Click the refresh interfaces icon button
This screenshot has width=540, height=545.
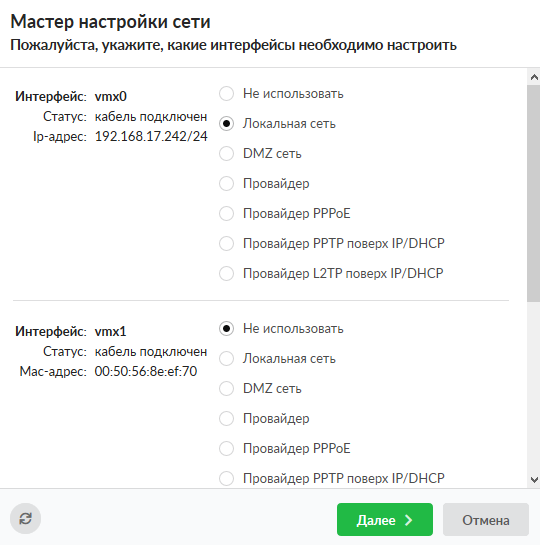tap(25, 519)
